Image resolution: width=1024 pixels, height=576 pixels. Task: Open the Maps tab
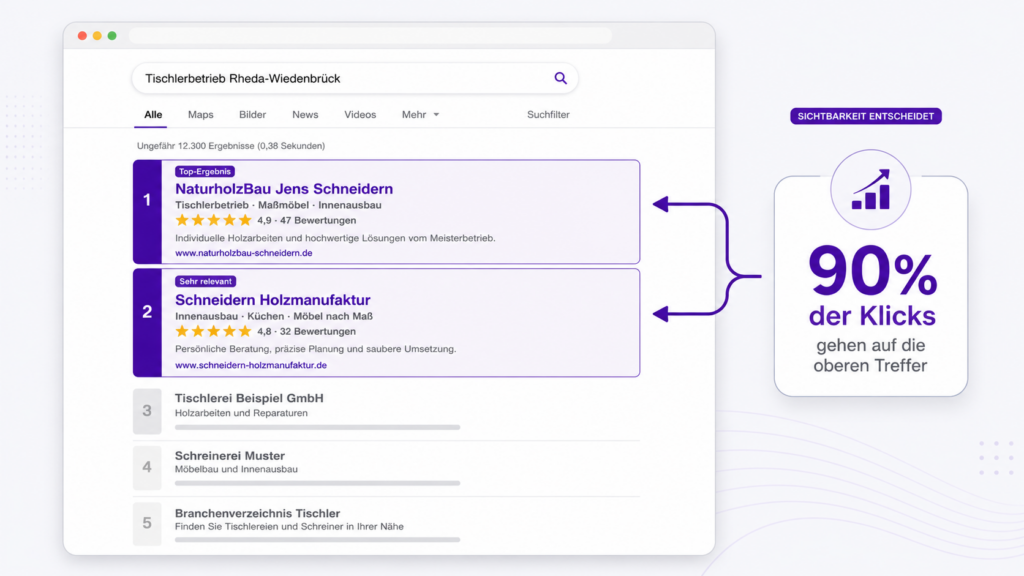coord(200,114)
